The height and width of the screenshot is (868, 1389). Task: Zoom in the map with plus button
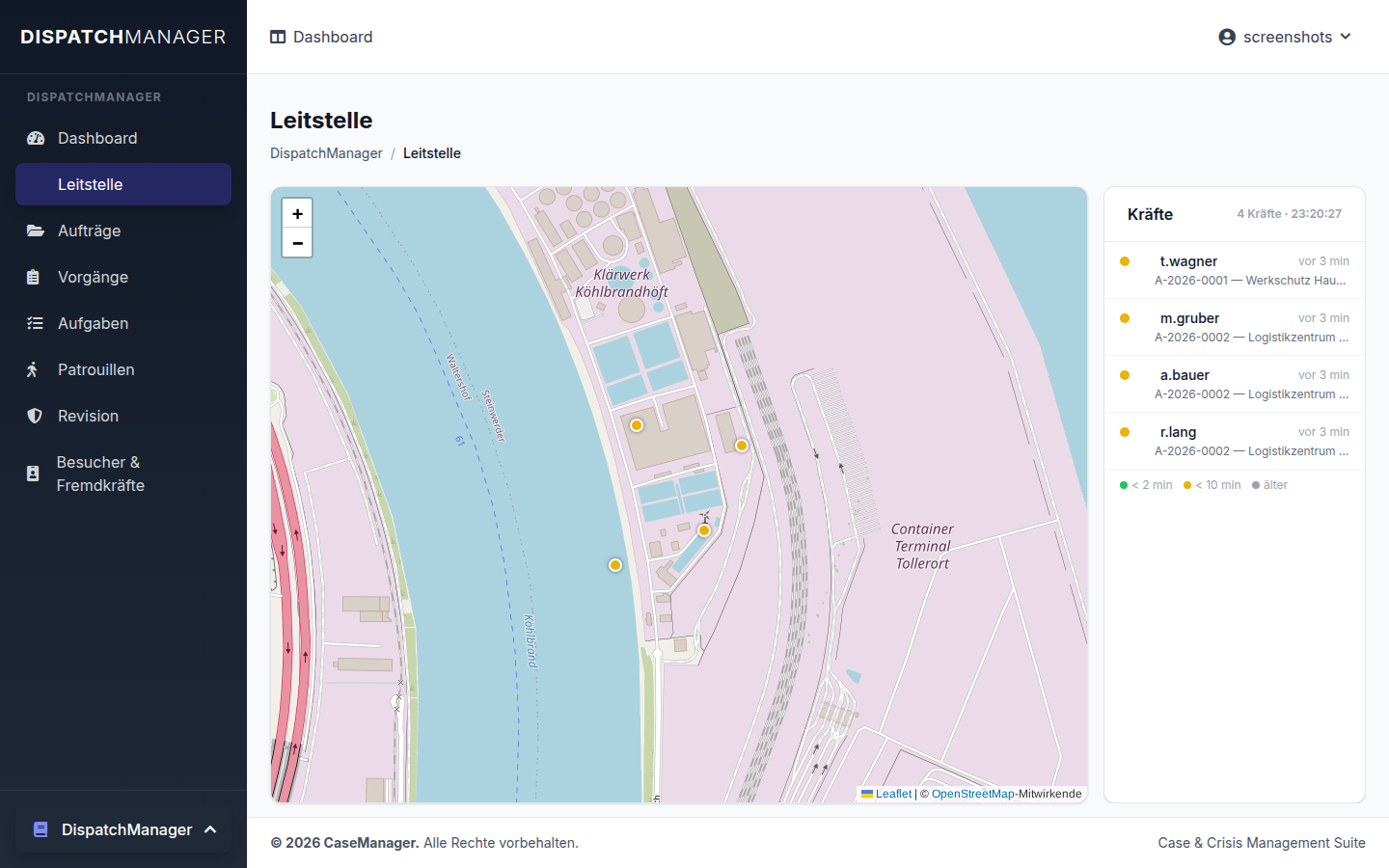point(297,214)
